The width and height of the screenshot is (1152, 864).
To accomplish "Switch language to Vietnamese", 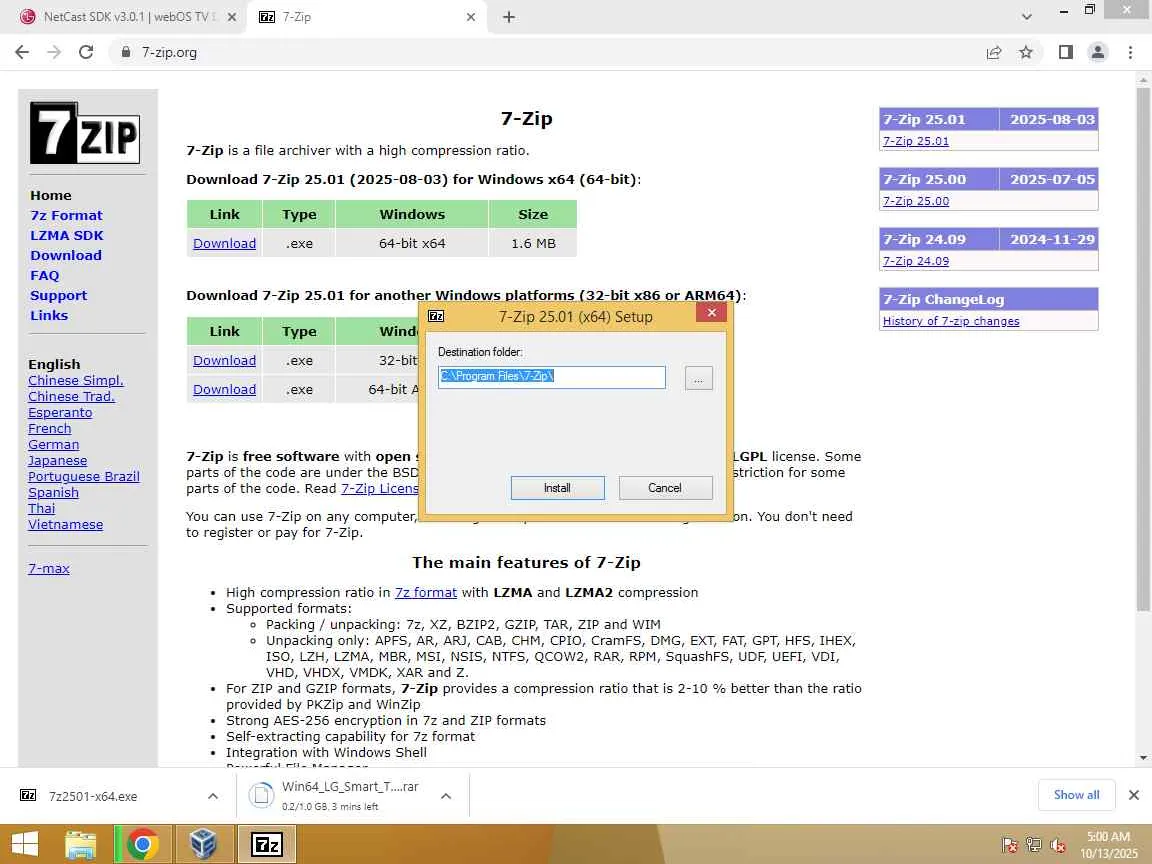I will 65,525.
